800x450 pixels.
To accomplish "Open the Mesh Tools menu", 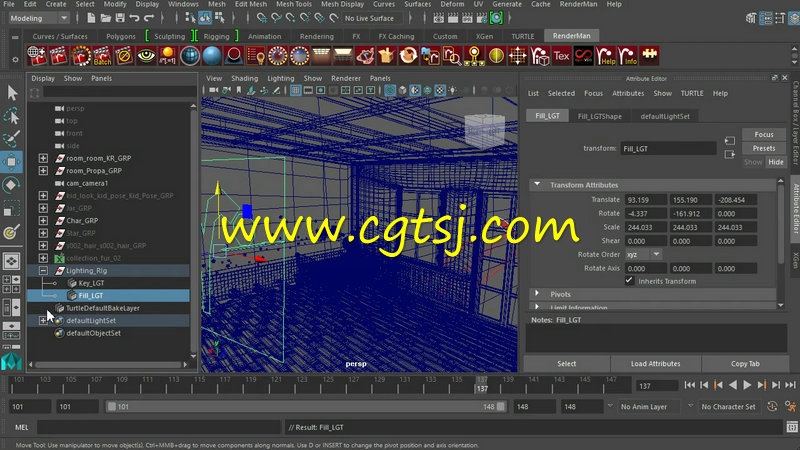I will 293,4.
